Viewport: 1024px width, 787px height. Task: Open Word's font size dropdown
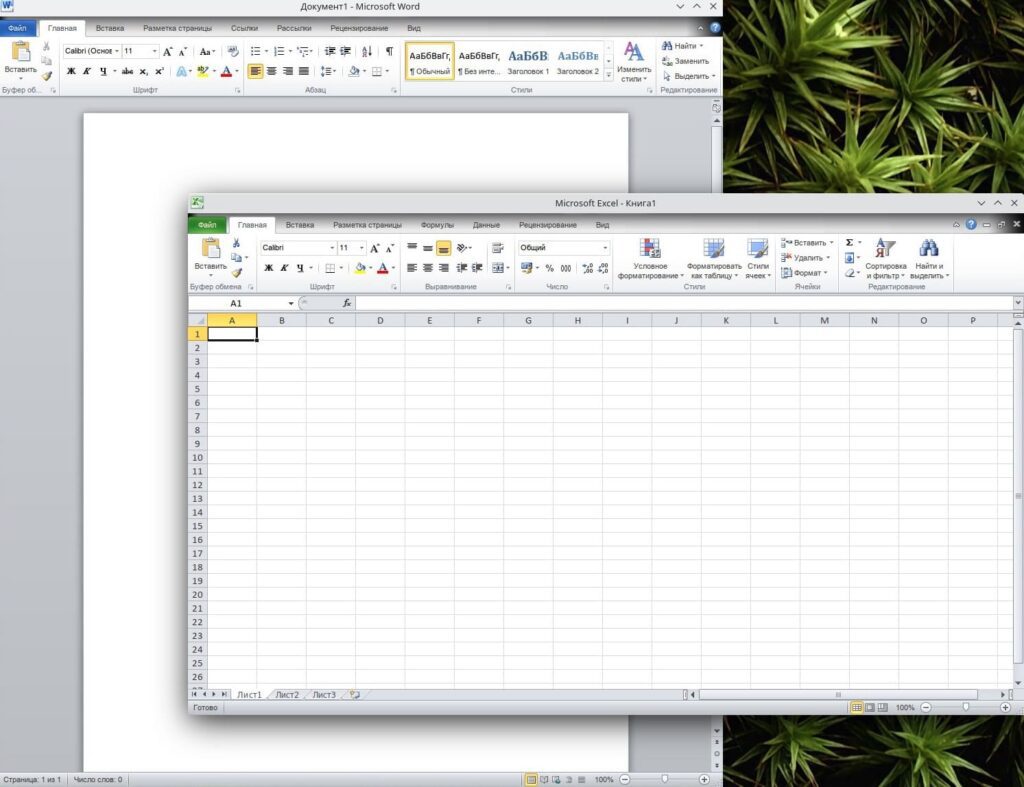click(x=155, y=51)
